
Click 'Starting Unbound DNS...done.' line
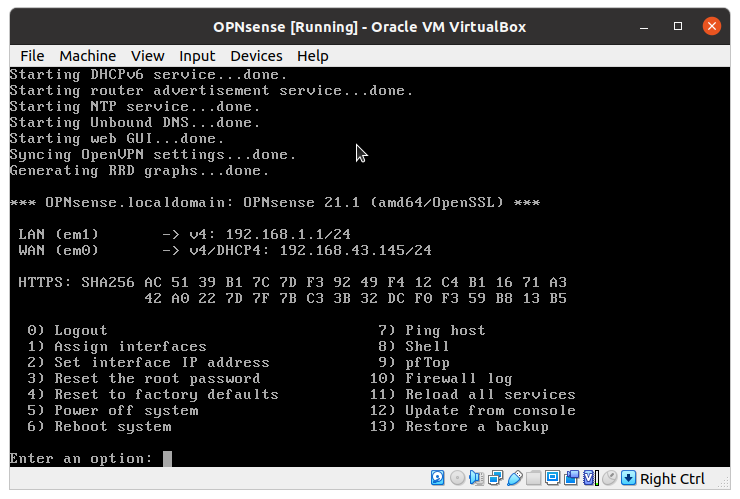[135, 123]
